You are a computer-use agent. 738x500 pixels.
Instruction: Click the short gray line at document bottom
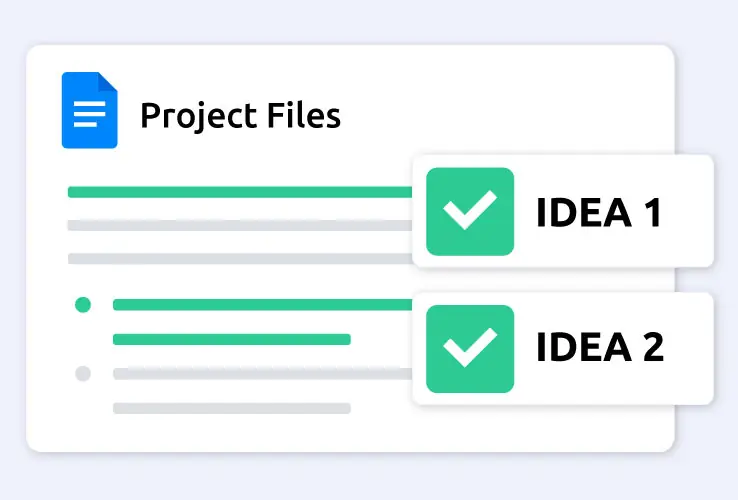[x=232, y=408]
